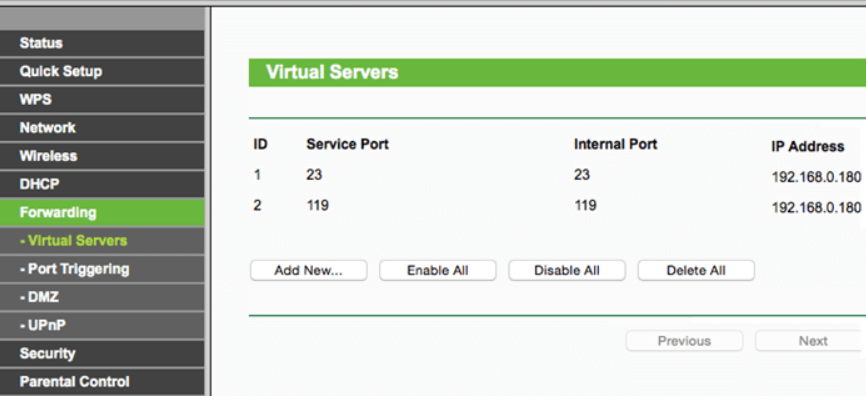Go to the Next page
This screenshot has height=411, width=866.
coord(812,341)
